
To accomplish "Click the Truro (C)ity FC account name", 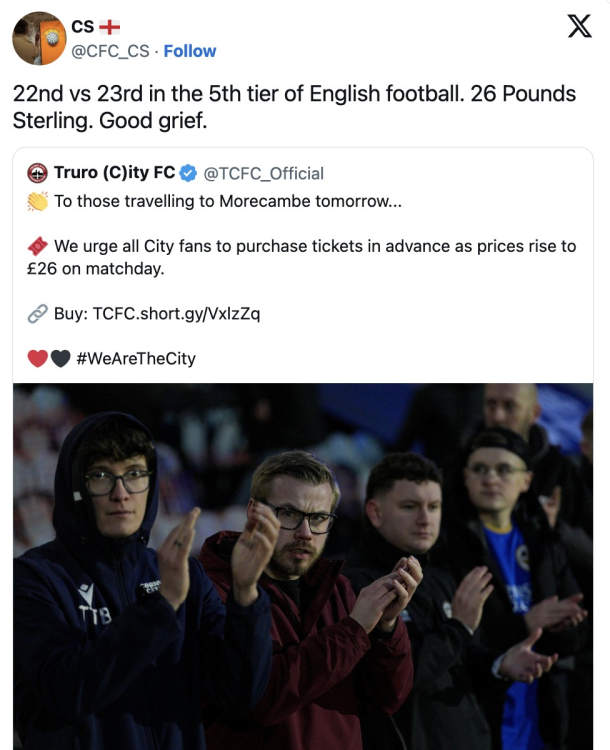I will click(114, 173).
